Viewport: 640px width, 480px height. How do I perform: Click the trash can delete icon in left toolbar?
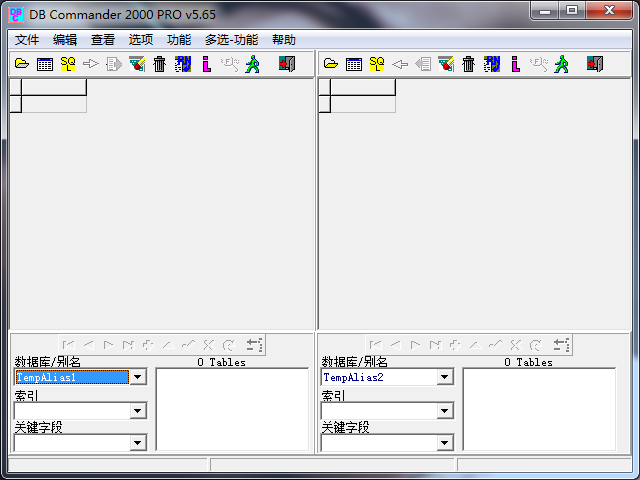coord(160,64)
